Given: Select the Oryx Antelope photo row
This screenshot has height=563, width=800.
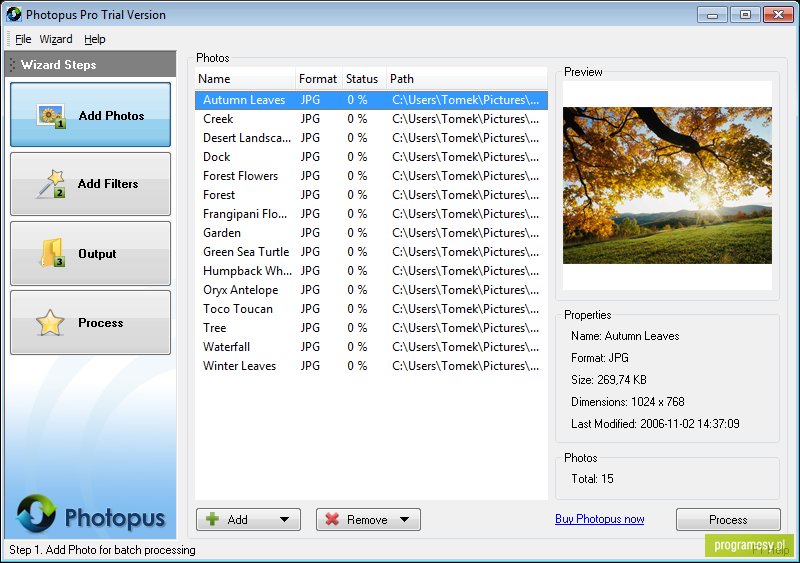Looking at the screenshot, I should [x=371, y=290].
